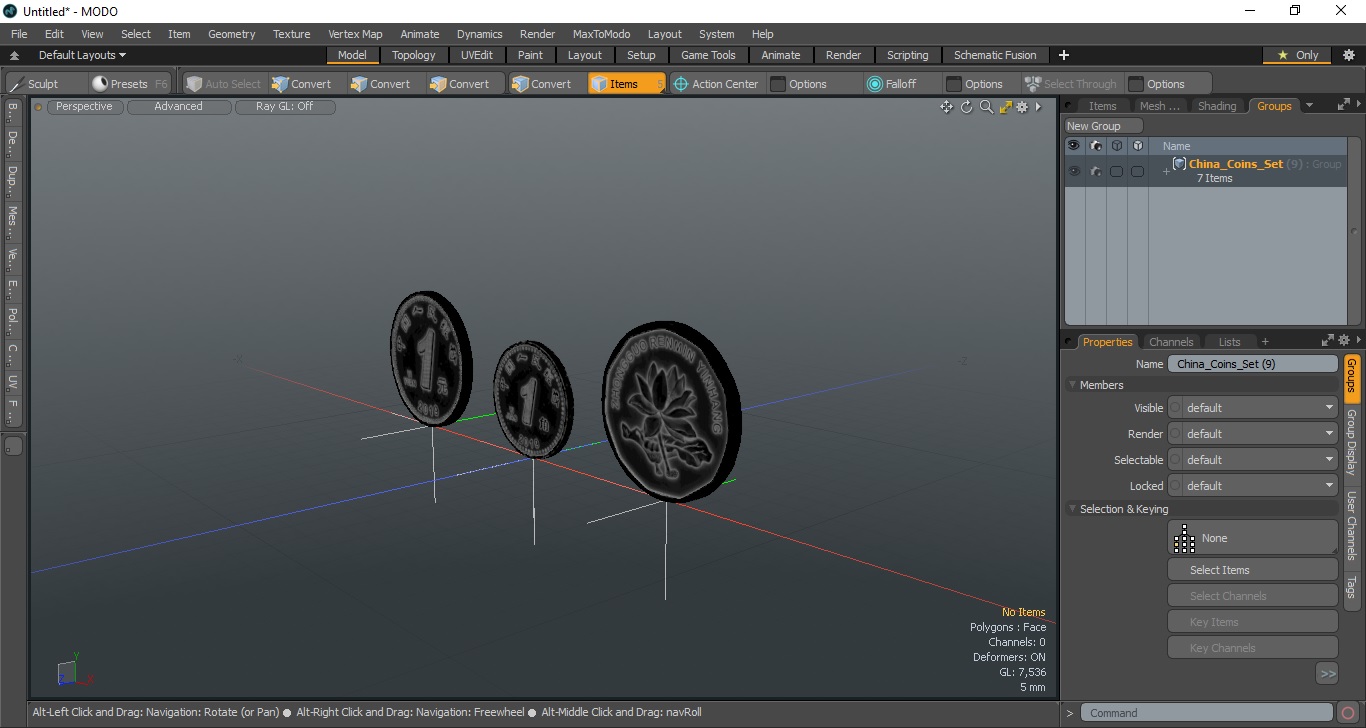Click the keyframe dot beside Locked

point(1175,486)
